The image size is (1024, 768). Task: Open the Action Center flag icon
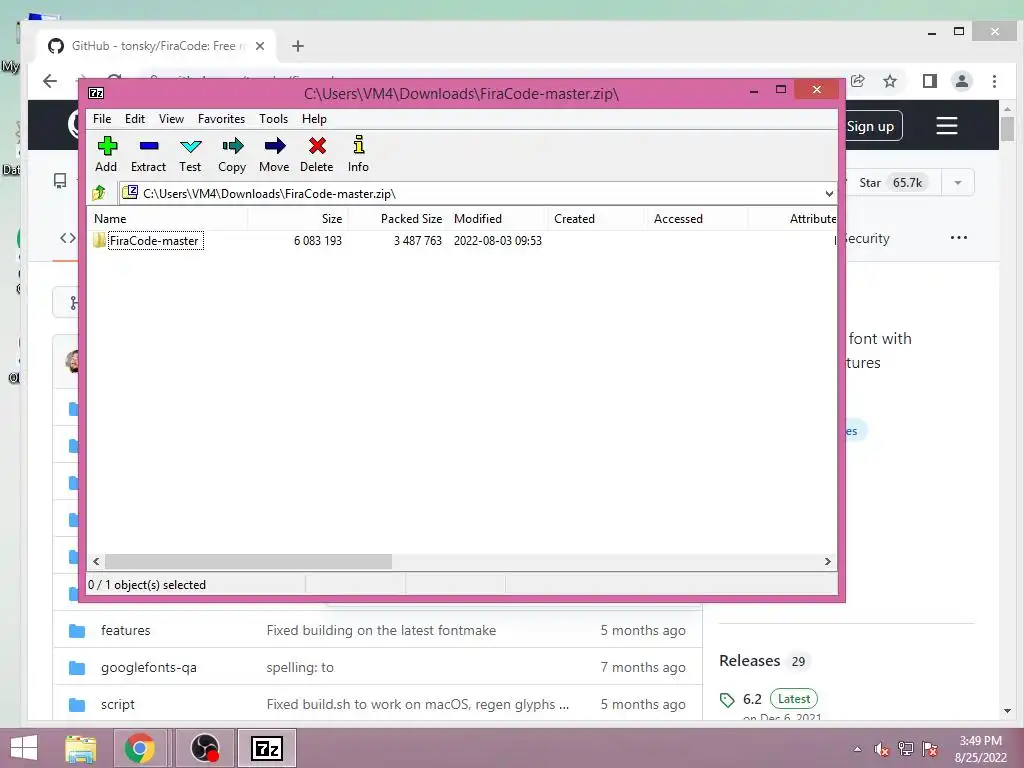[930, 748]
